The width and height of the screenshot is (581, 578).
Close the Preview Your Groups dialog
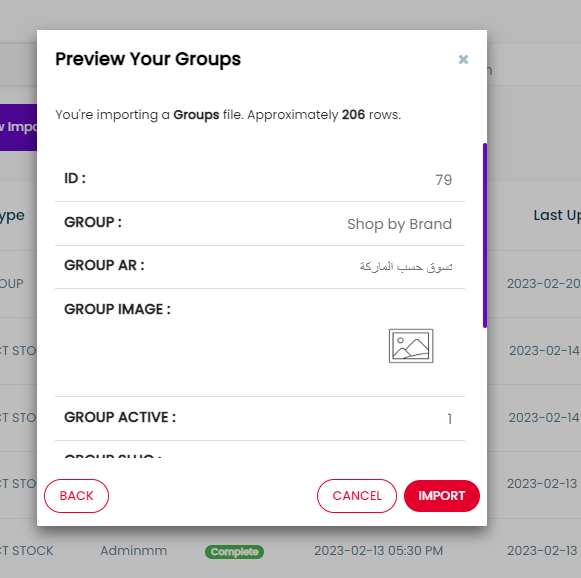pyautogui.click(x=463, y=59)
